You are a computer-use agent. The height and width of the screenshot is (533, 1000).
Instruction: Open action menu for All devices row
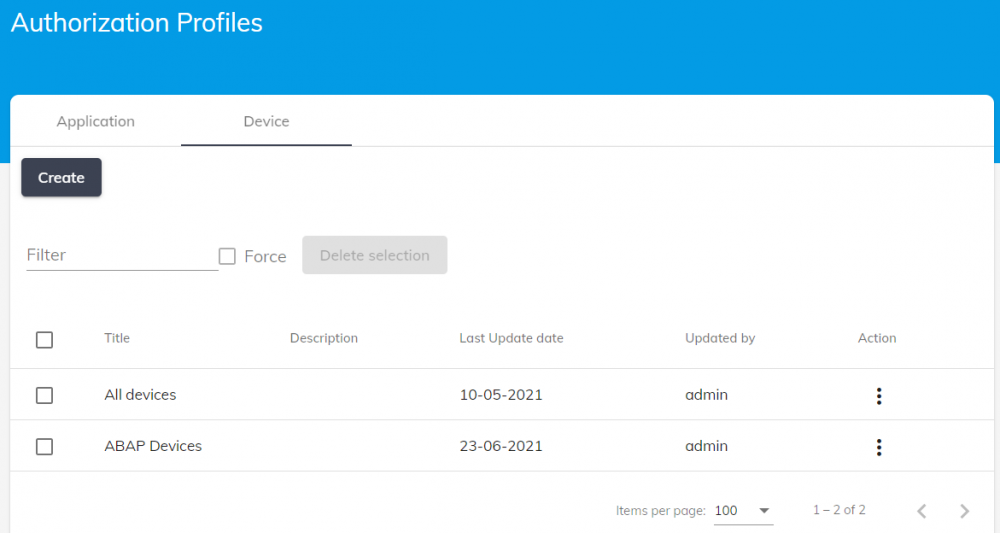[879, 396]
